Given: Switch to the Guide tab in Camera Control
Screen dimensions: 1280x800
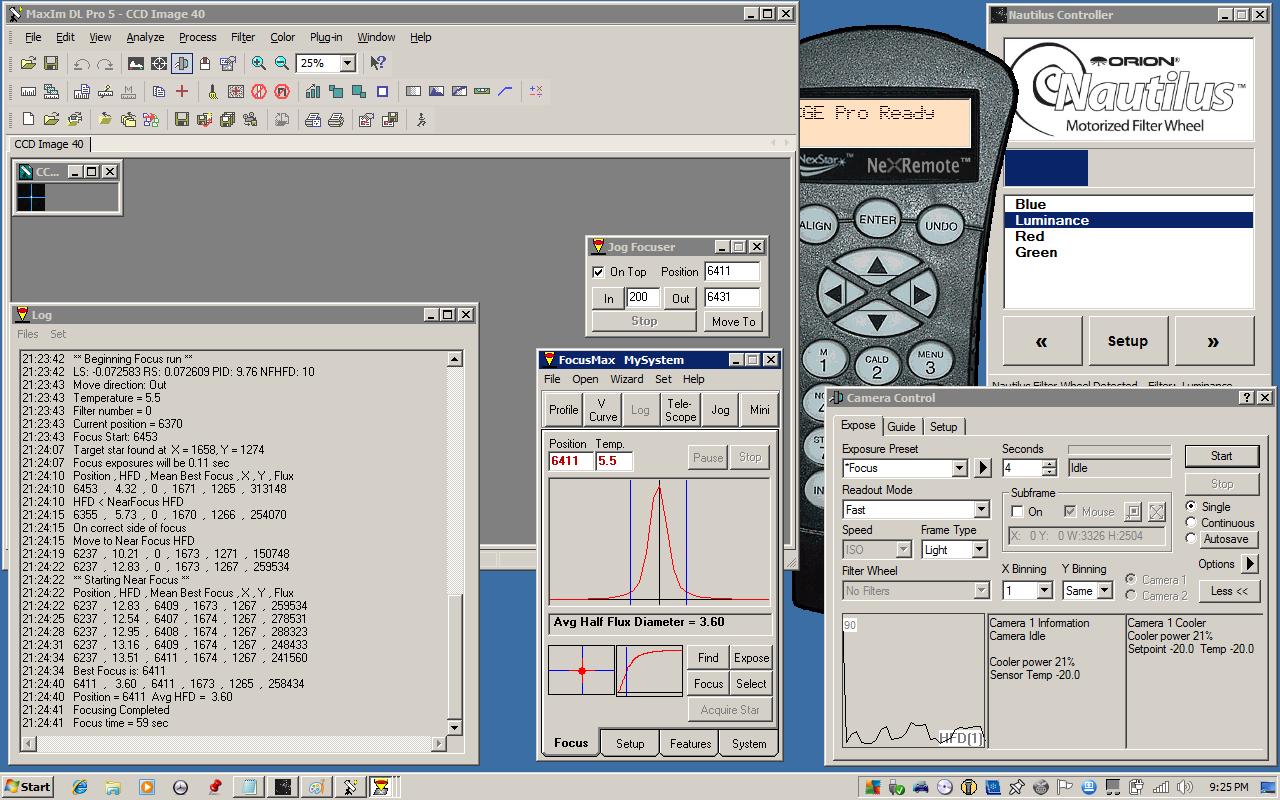Looking at the screenshot, I should coord(901,427).
